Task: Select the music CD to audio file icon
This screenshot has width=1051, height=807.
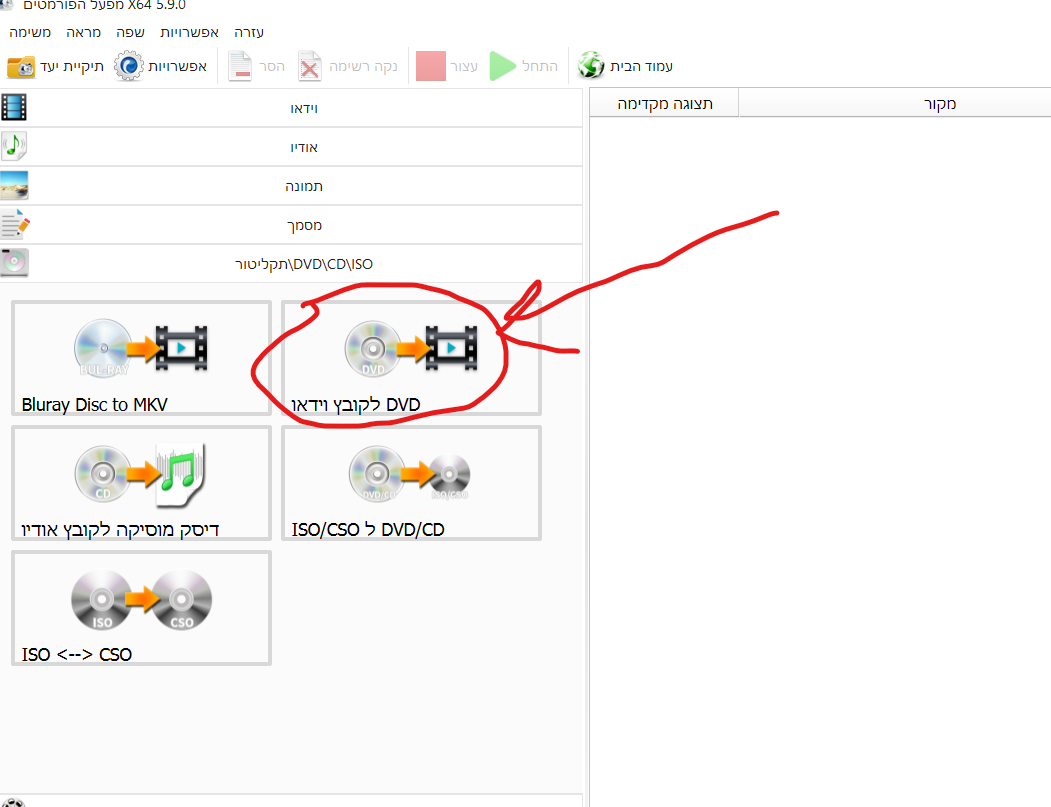Action: click(x=139, y=475)
